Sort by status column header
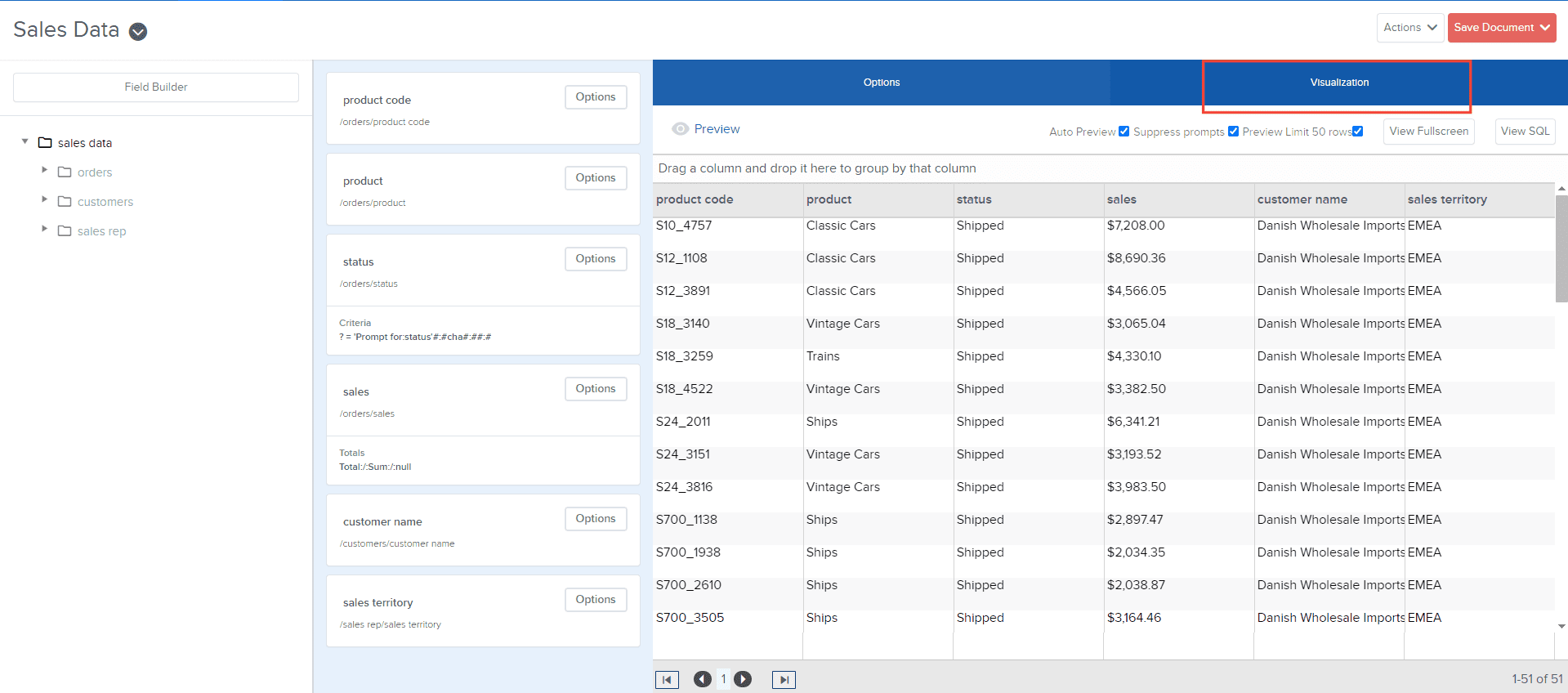 1029,199
